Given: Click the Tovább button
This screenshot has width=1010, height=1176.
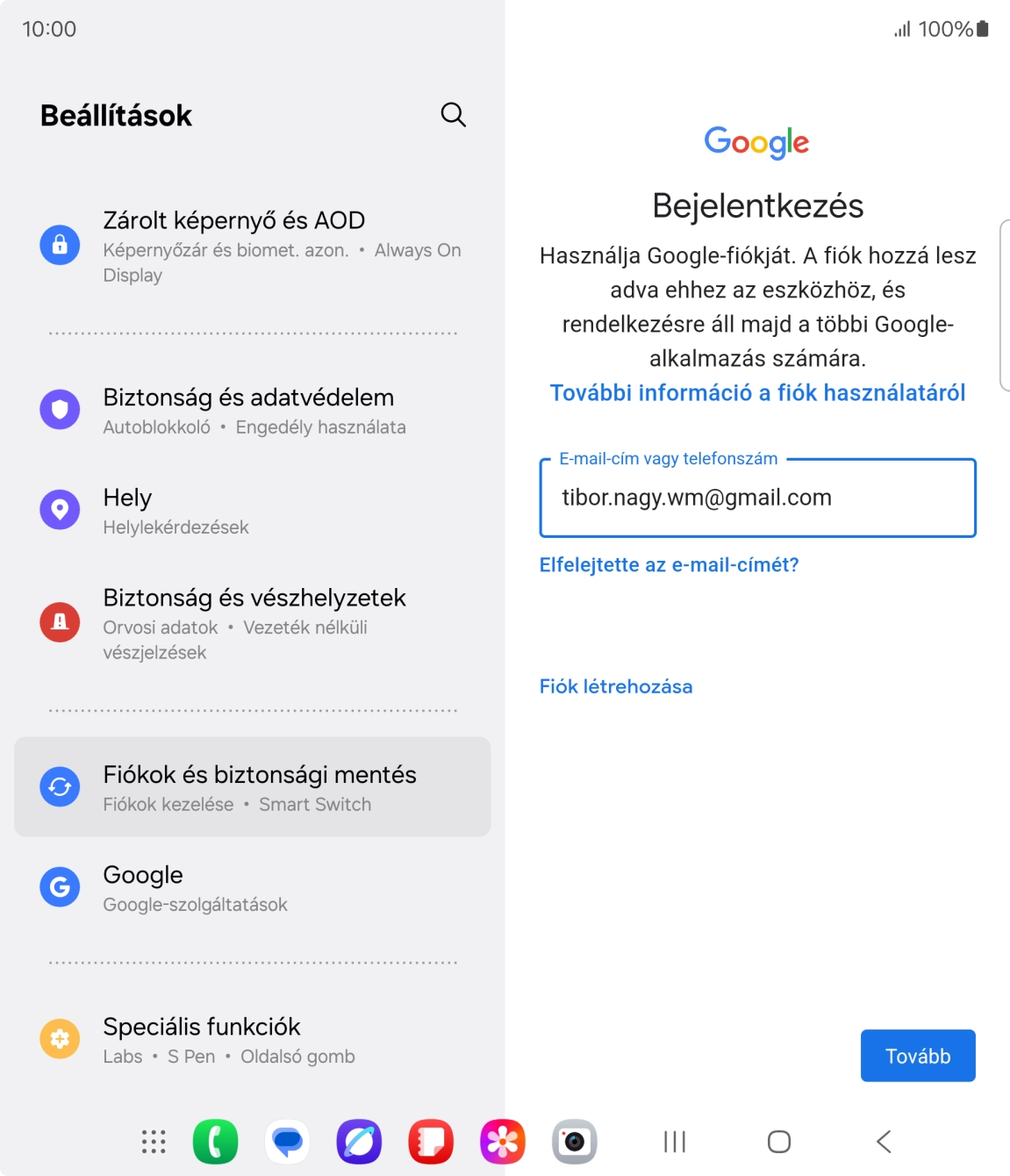Looking at the screenshot, I should click(x=918, y=1056).
